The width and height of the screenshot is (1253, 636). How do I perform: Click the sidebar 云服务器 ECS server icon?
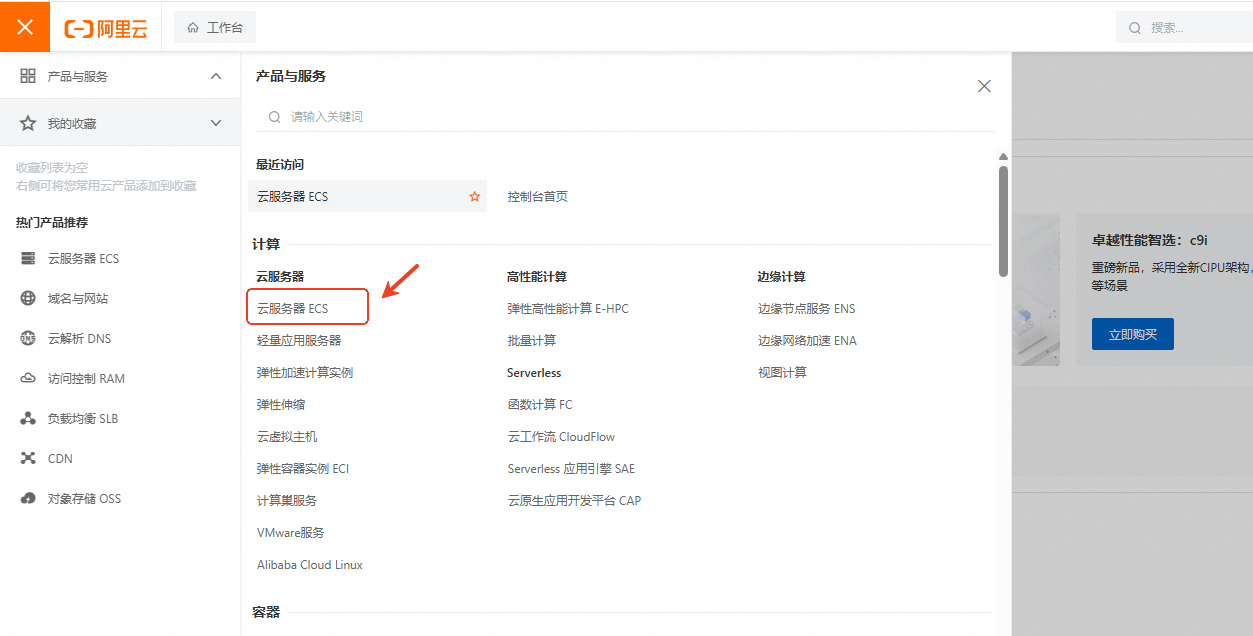click(28, 258)
